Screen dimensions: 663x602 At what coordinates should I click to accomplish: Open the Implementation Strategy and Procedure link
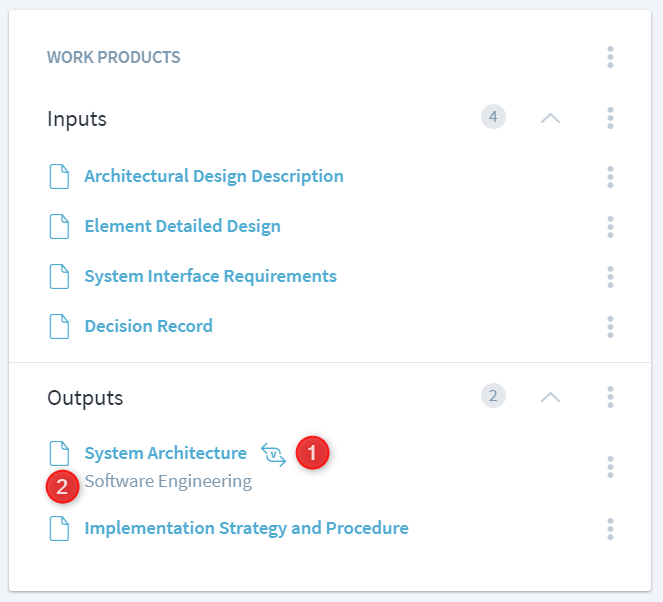246,528
